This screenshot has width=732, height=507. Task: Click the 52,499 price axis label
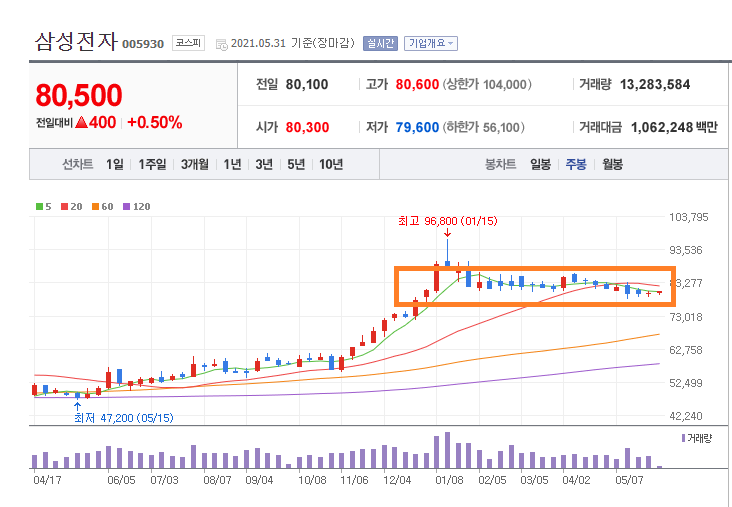tap(685, 383)
